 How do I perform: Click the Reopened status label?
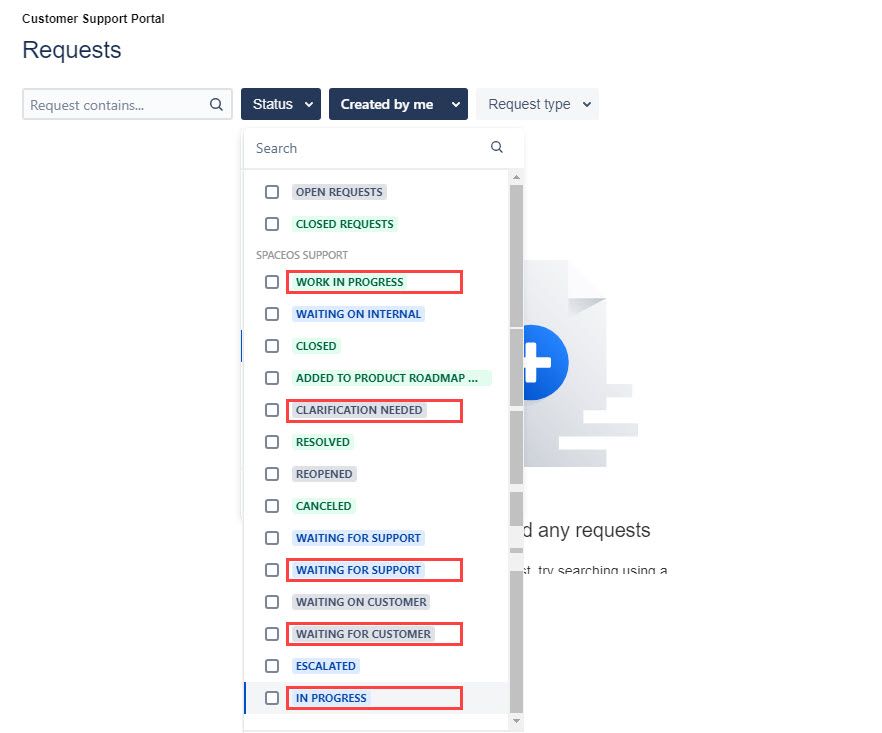324,474
